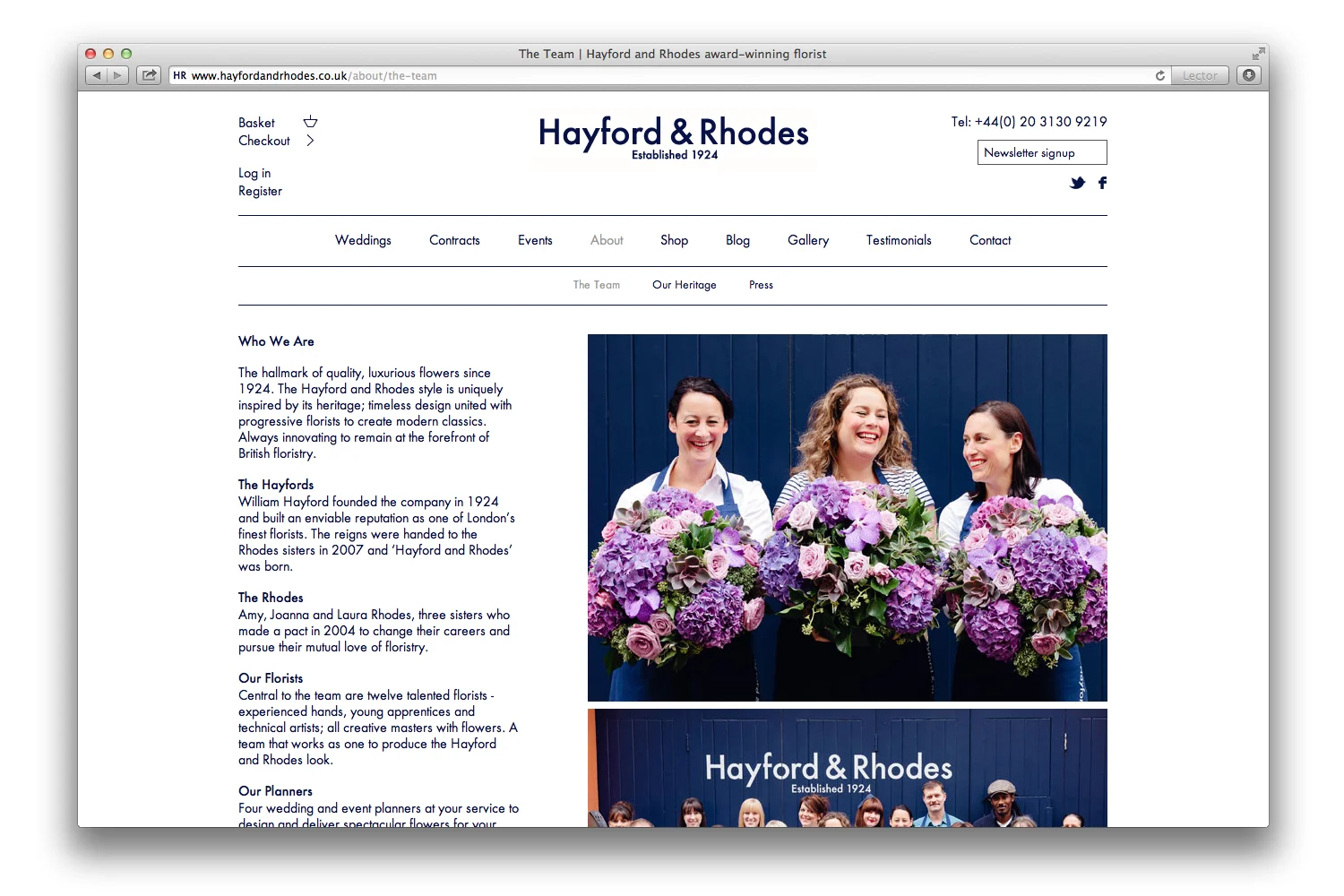This screenshot has width=1344, height=896.
Task: Click the Newsletter signup button
Action: (x=1042, y=152)
